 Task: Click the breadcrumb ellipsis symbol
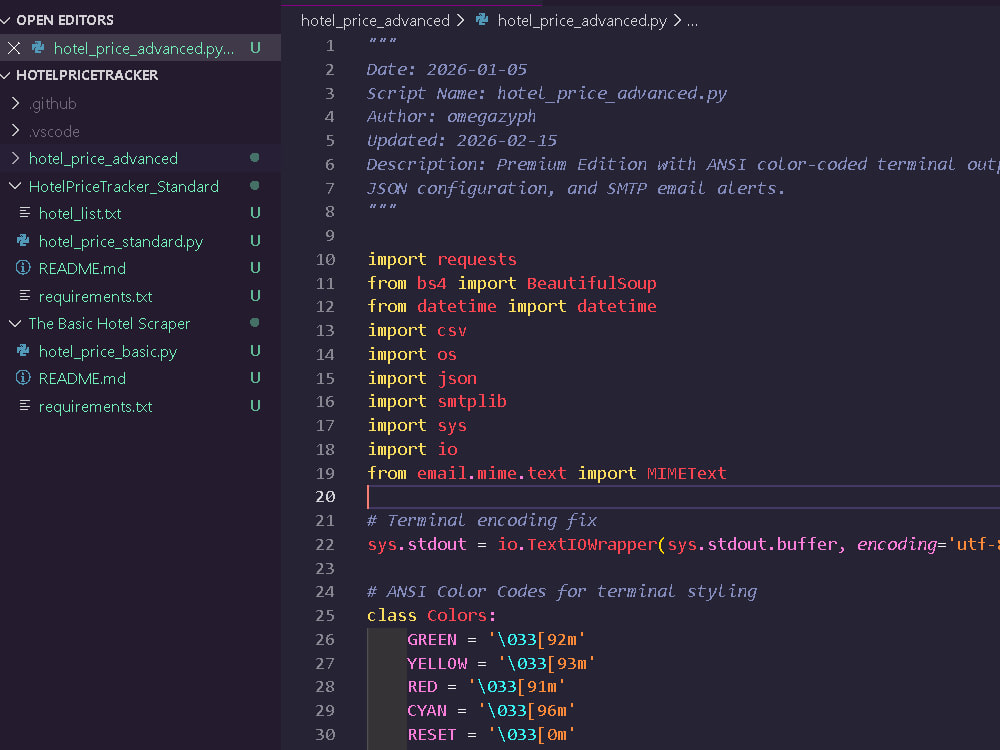click(693, 21)
